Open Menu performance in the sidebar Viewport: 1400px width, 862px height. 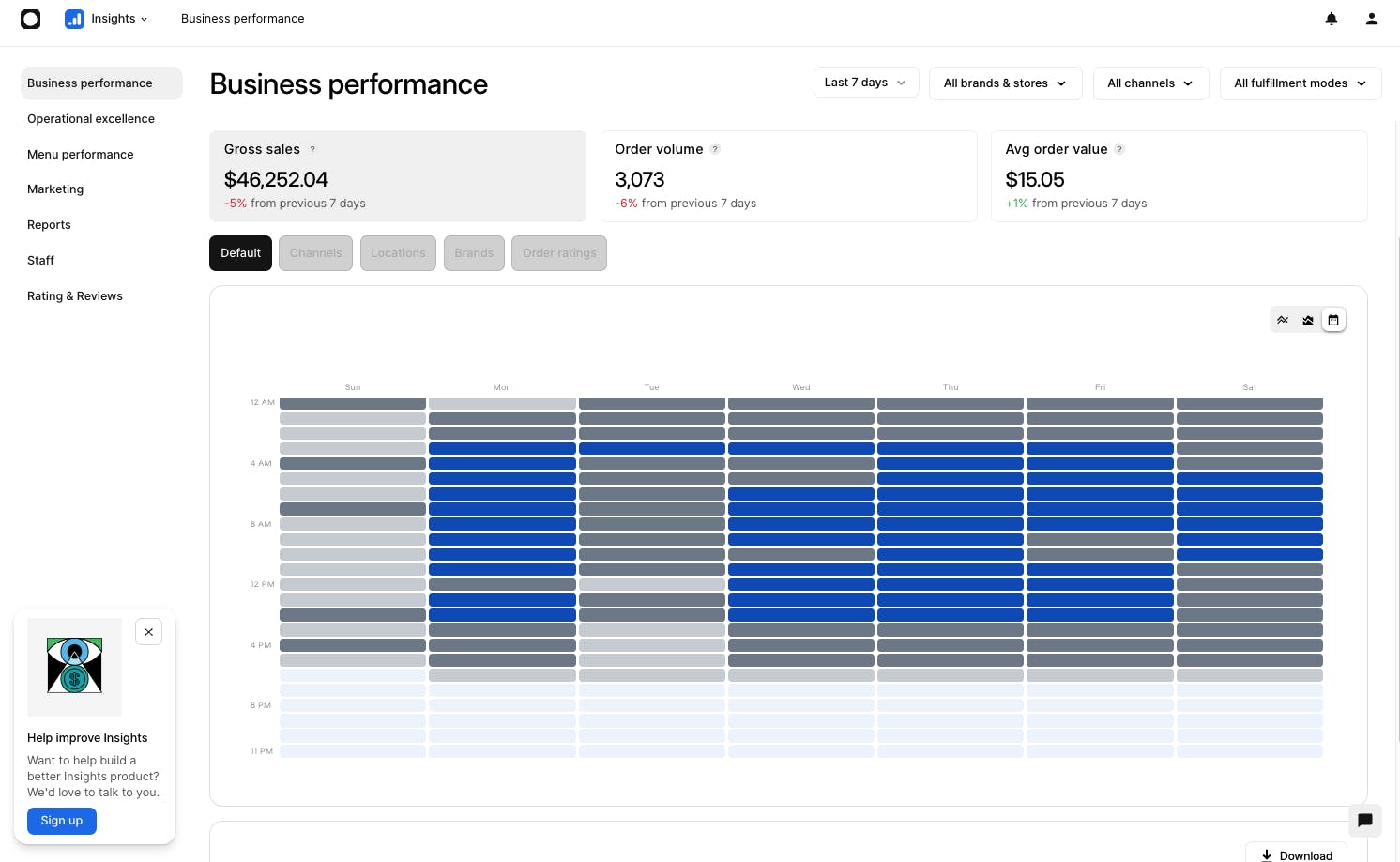(x=81, y=155)
